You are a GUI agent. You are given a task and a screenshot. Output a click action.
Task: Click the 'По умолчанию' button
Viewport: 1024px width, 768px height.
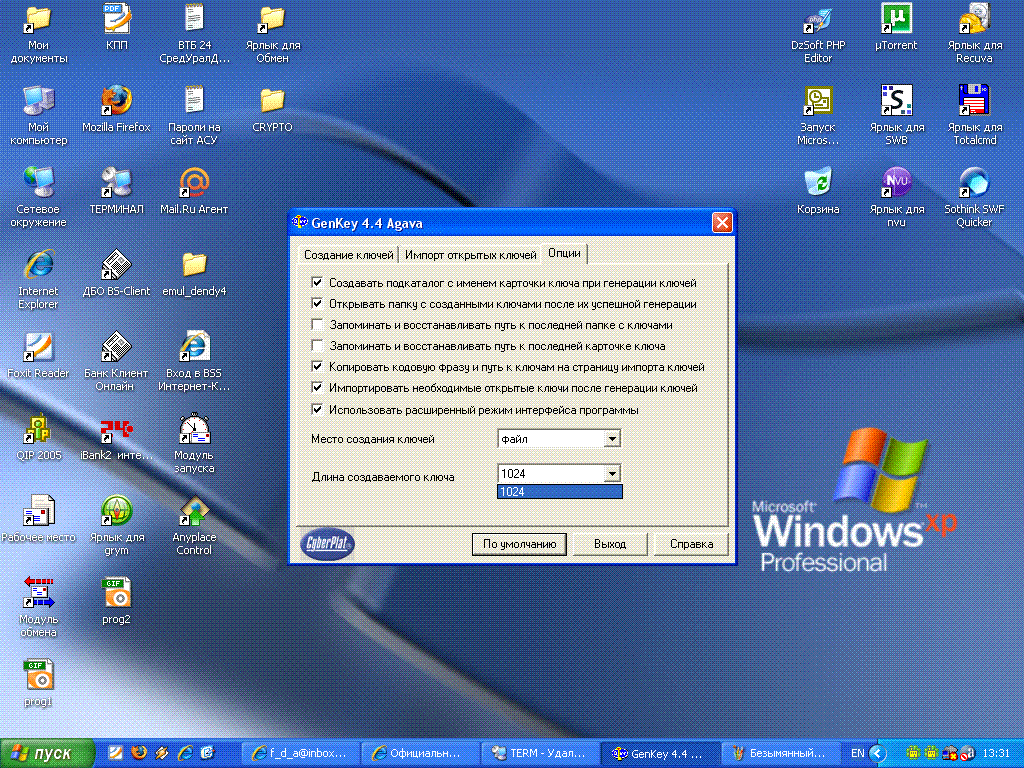tap(519, 544)
